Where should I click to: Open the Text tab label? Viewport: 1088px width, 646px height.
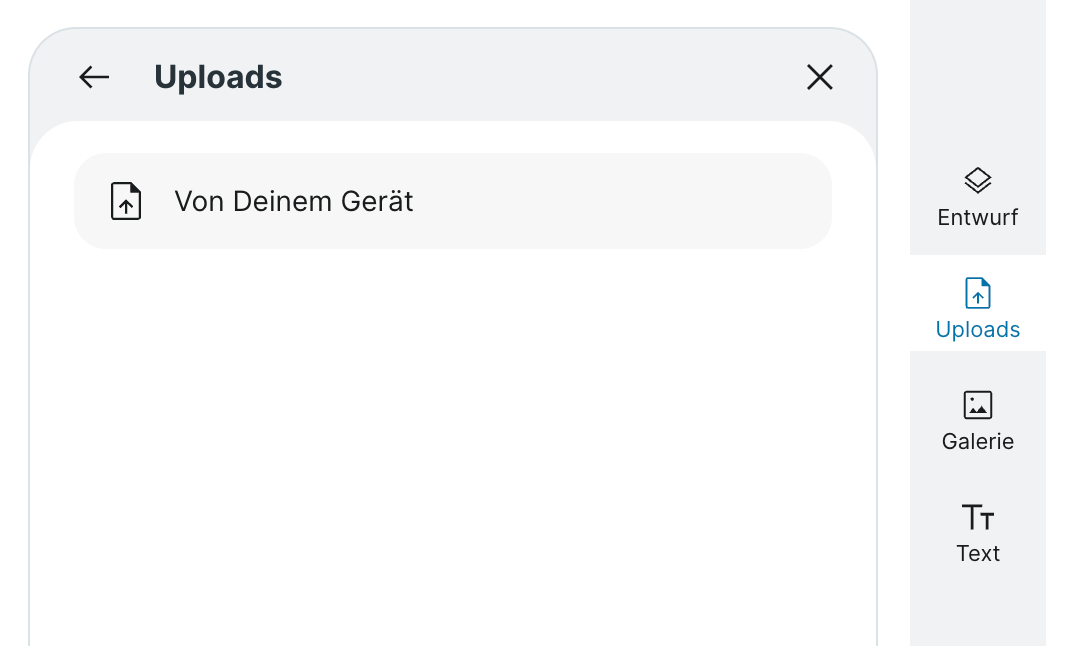[x=978, y=553]
